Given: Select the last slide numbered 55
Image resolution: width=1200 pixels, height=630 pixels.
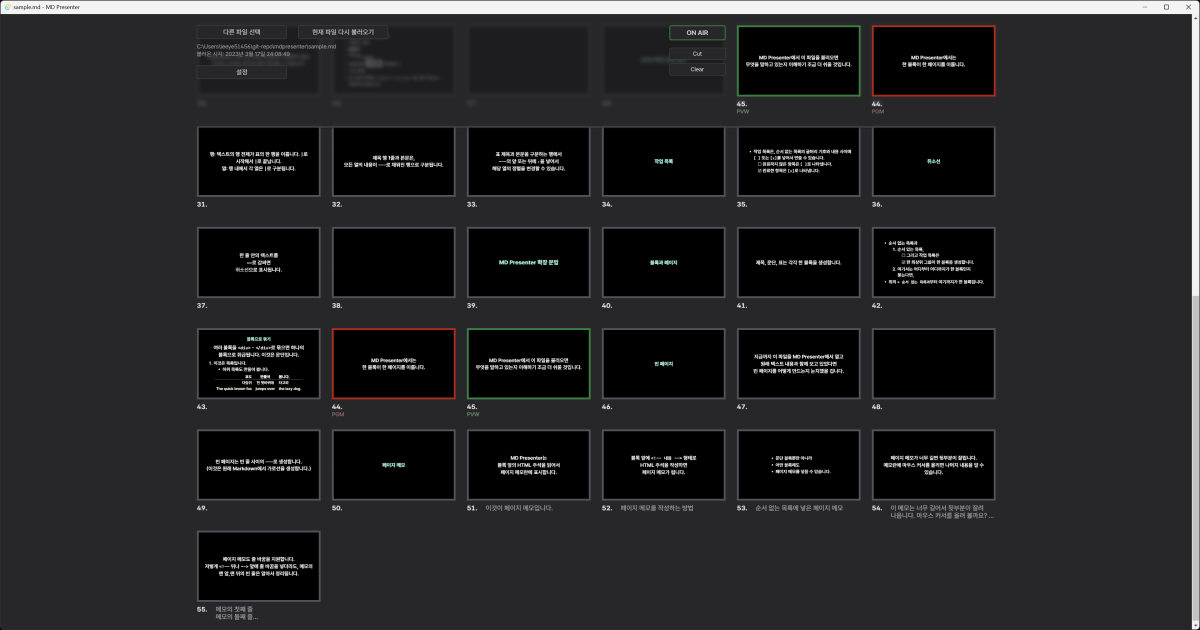Looking at the screenshot, I should click(258, 566).
